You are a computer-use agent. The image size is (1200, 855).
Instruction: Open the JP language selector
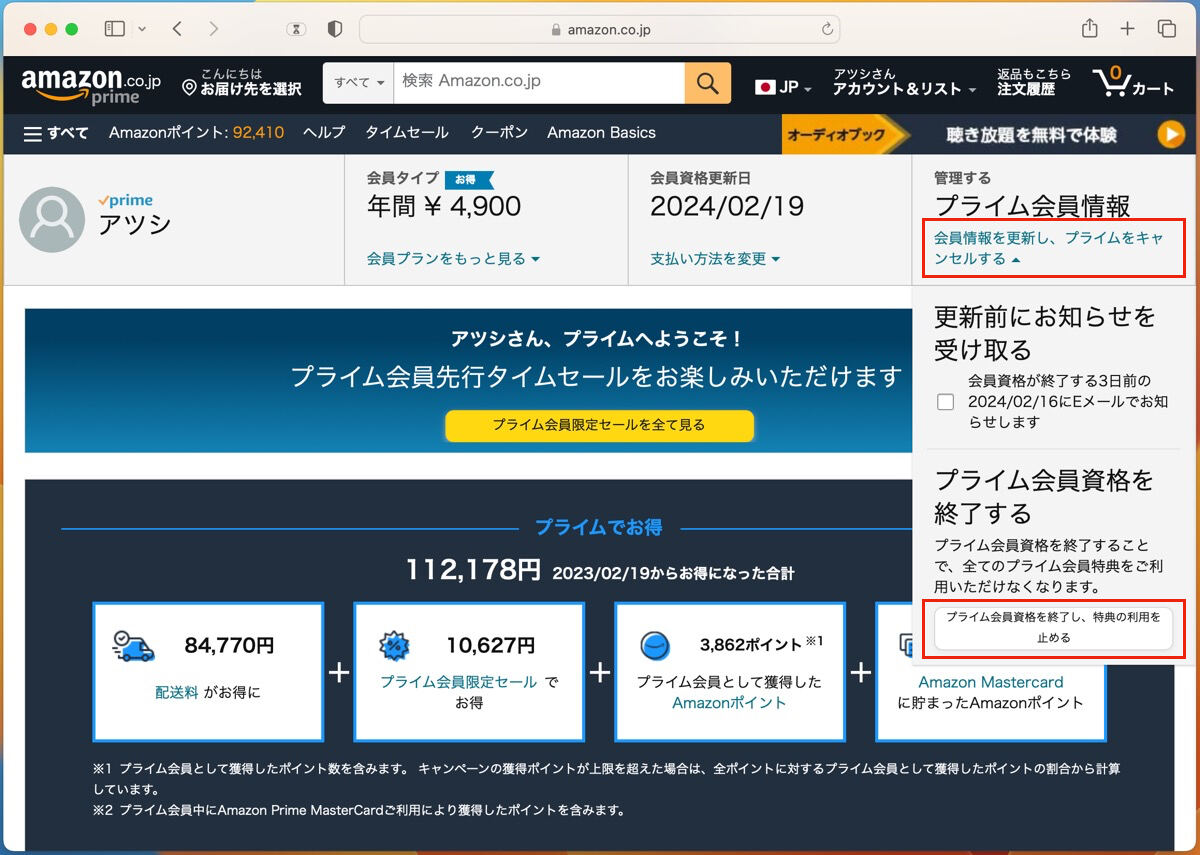(783, 88)
